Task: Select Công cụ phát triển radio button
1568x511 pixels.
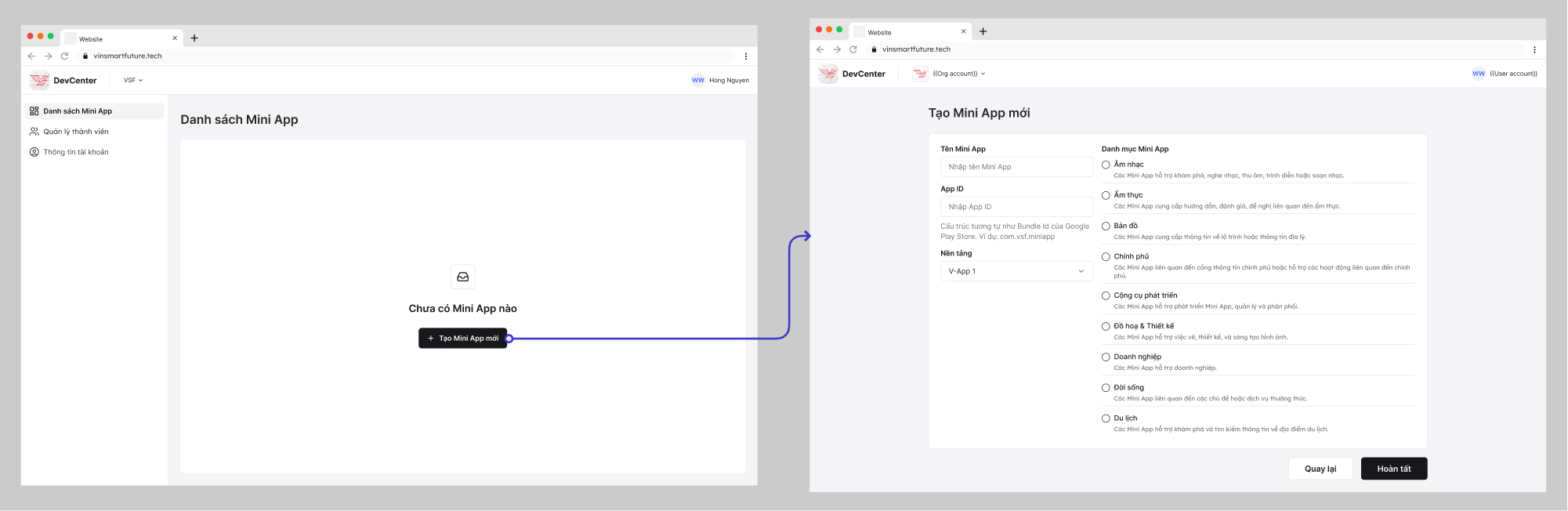Action: point(1106,295)
